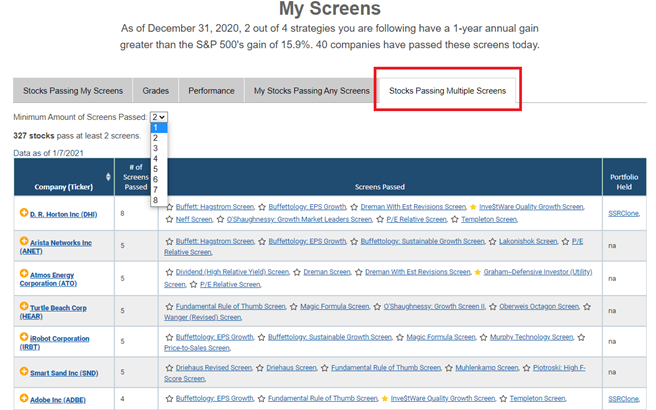Star the Templeton Screen in D. R. Horton row
This screenshot has height=410, width=656.
[x=455, y=219]
